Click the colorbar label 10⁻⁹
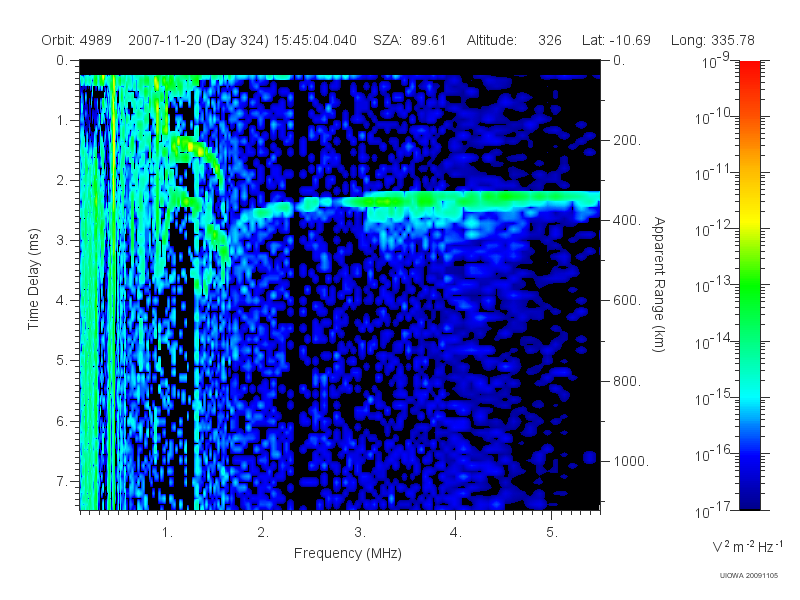800x600 pixels. 716,61
